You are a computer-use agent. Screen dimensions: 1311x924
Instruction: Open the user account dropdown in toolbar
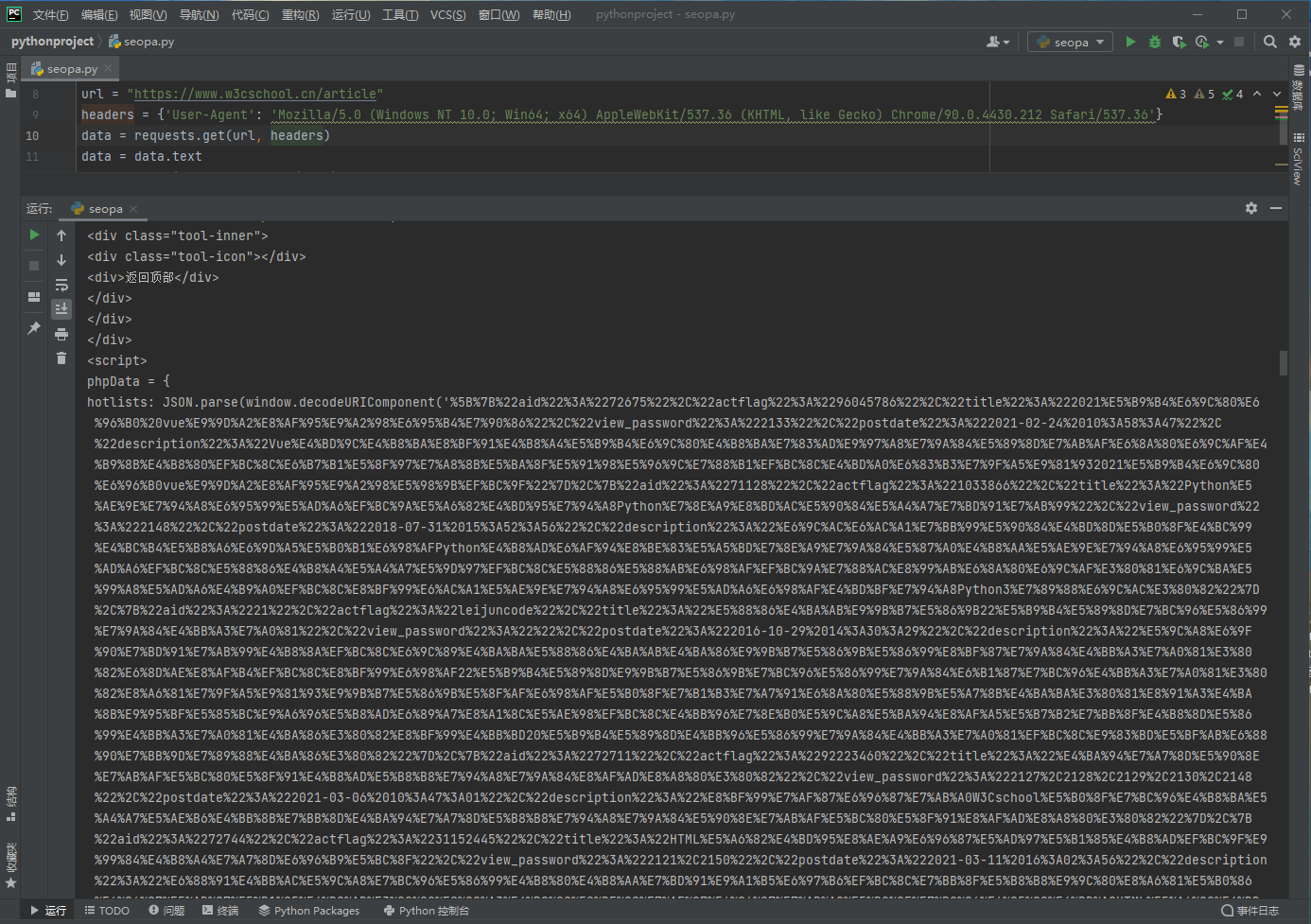pyautogui.click(x=998, y=42)
